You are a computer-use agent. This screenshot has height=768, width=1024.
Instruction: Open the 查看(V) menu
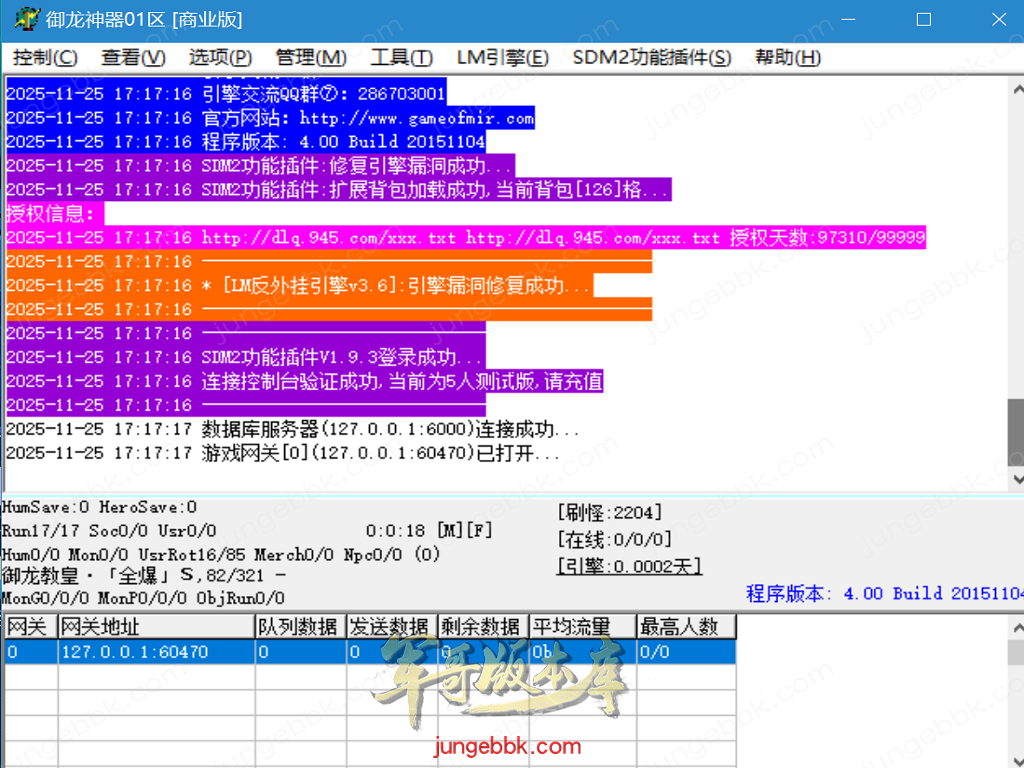(133, 58)
